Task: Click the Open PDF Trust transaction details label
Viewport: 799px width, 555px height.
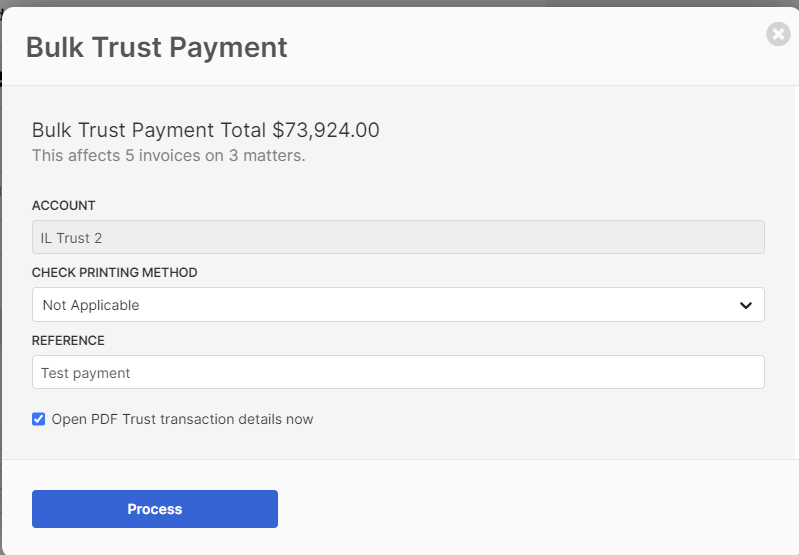Action: pos(182,419)
